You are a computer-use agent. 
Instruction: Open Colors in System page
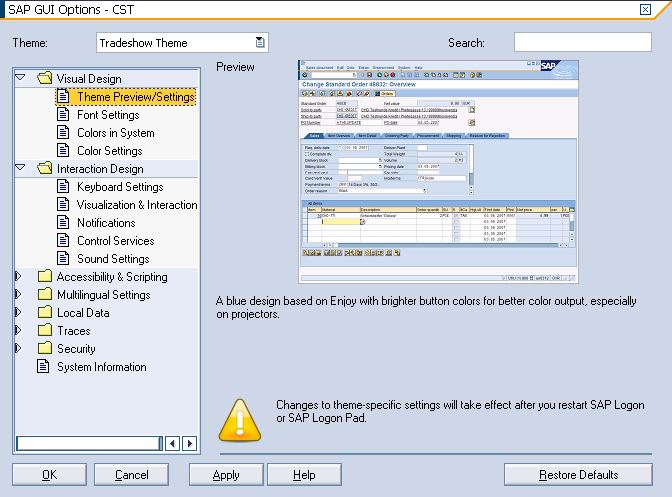116,133
